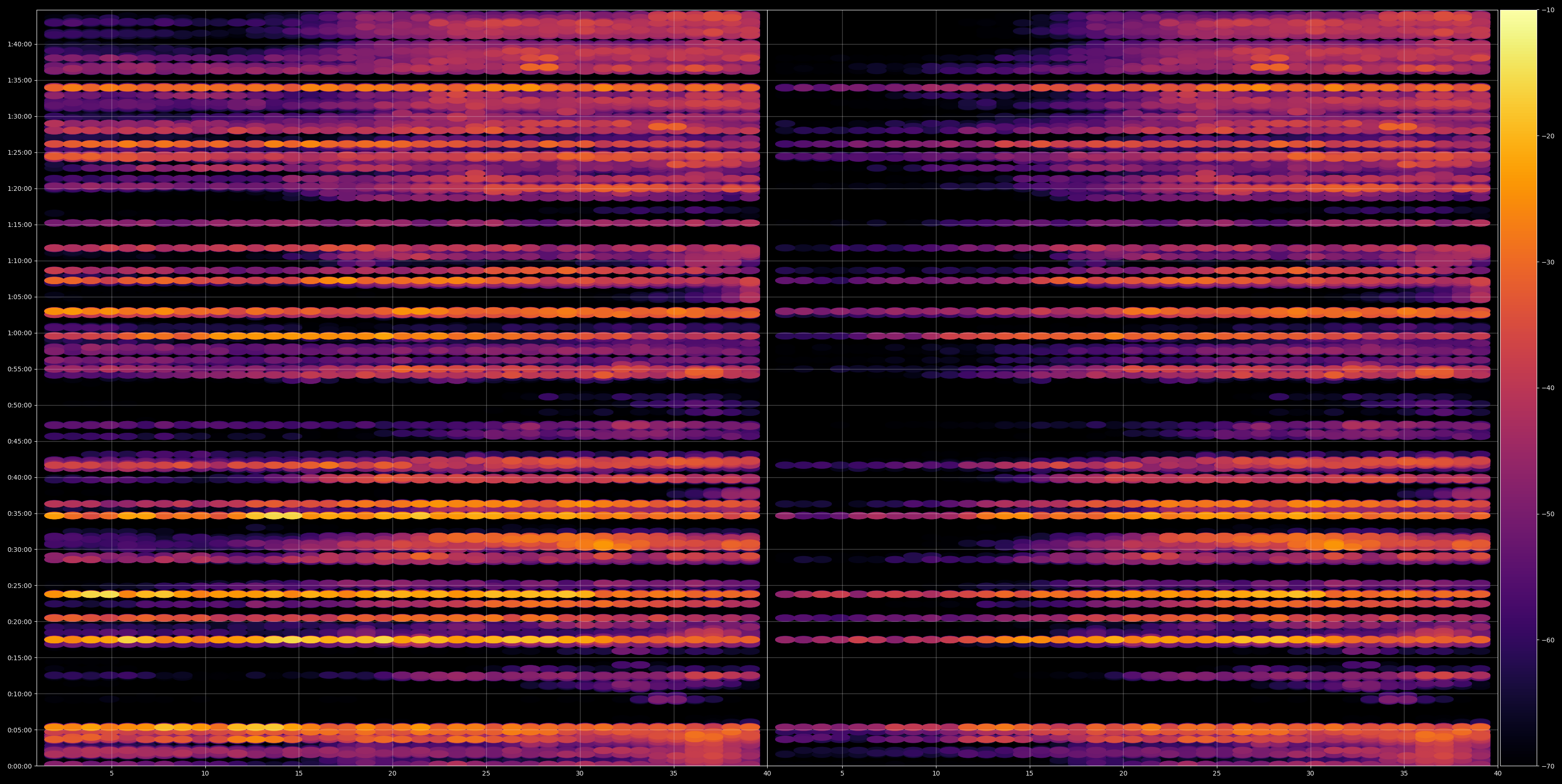The image size is (1562, 784).
Task: Select x-axis label 30 of right plot
Action: coord(1310,774)
